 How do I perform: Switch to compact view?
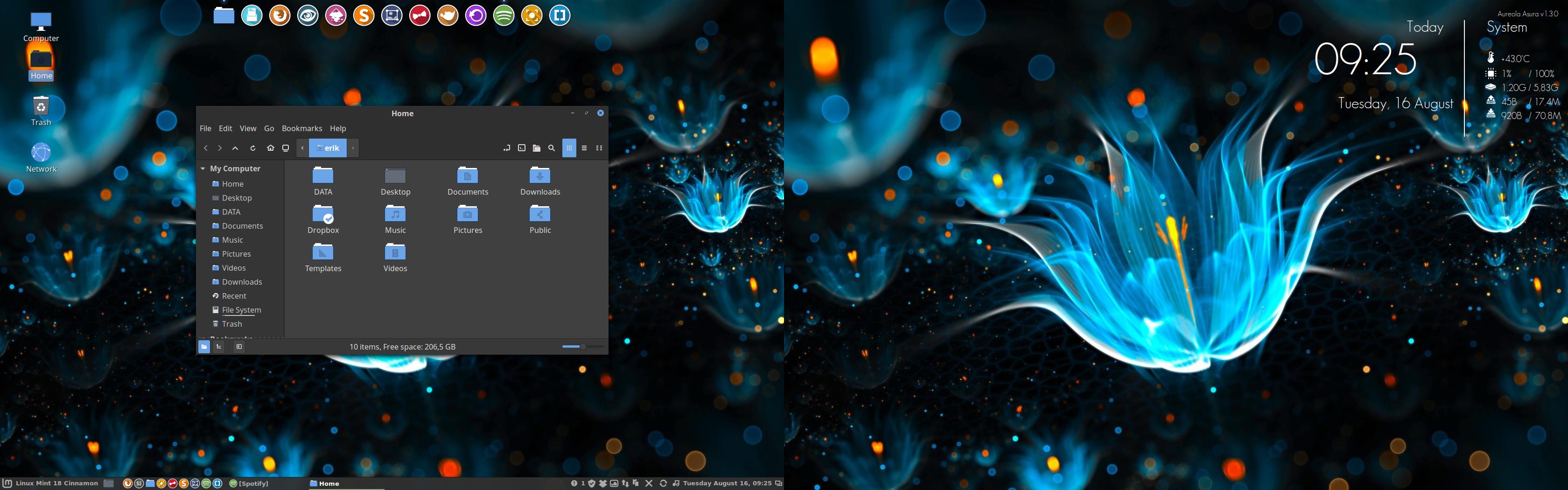599,148
